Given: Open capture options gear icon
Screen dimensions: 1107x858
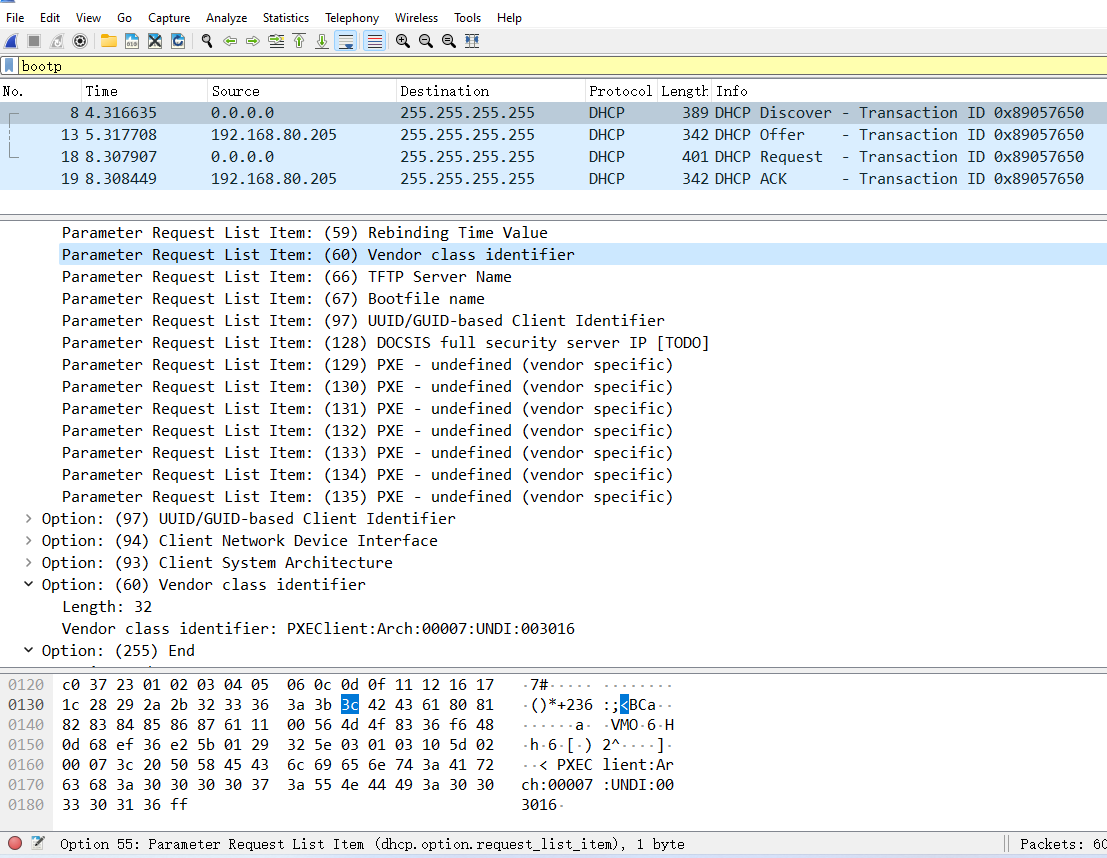Looking at the screenshot, I should click(x=80, y=41).
